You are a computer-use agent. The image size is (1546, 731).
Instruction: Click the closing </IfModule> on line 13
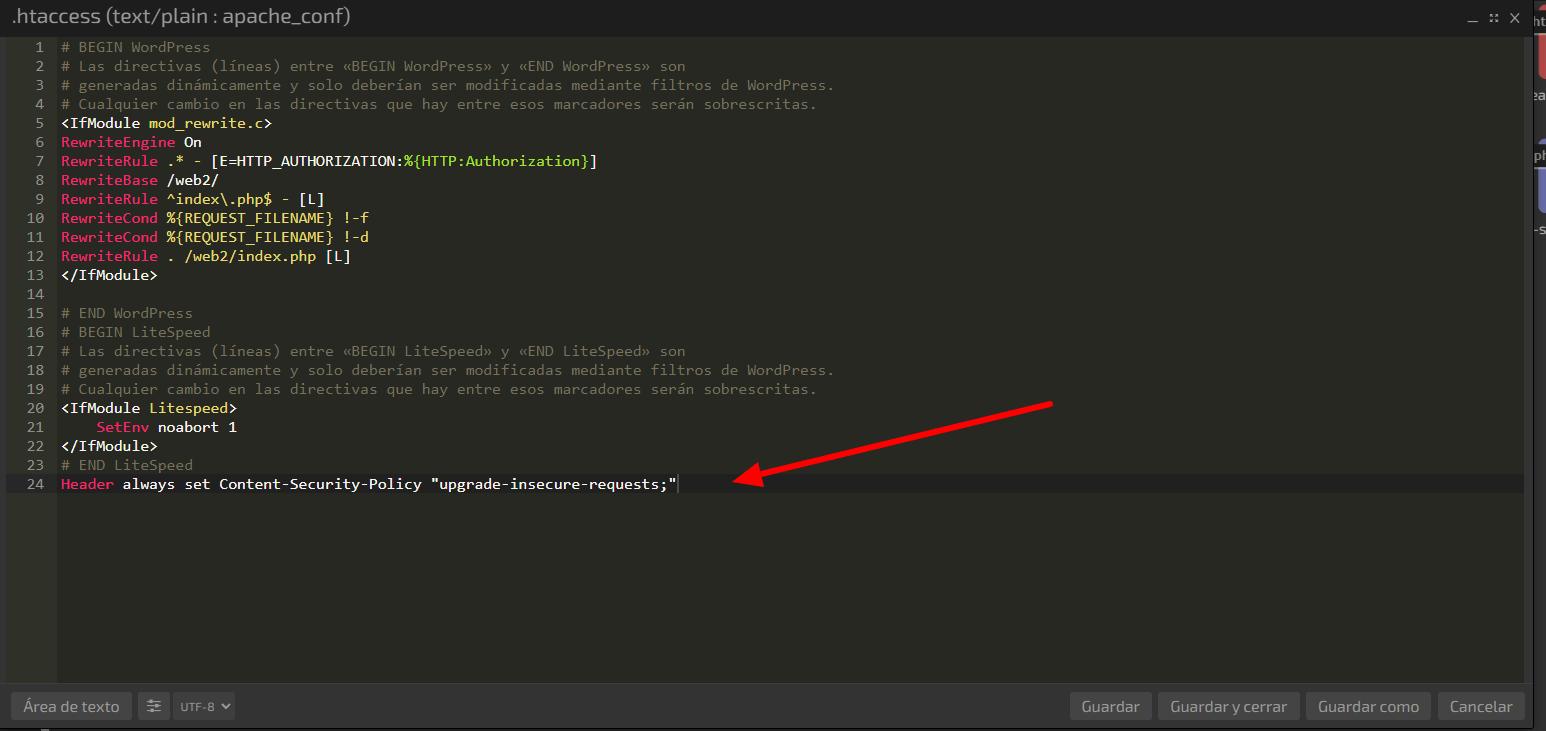[x=109, y=275]
